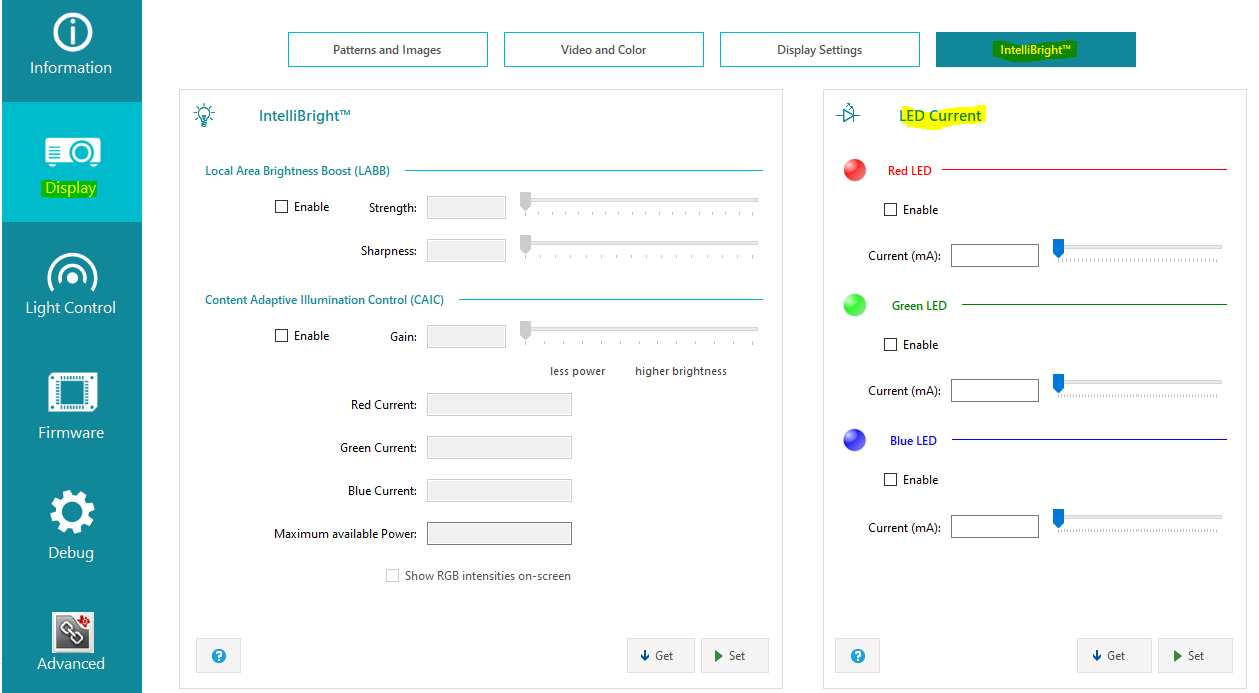
Task: Click the LABB Sharpness slider handle
Action: pos(525,244)
